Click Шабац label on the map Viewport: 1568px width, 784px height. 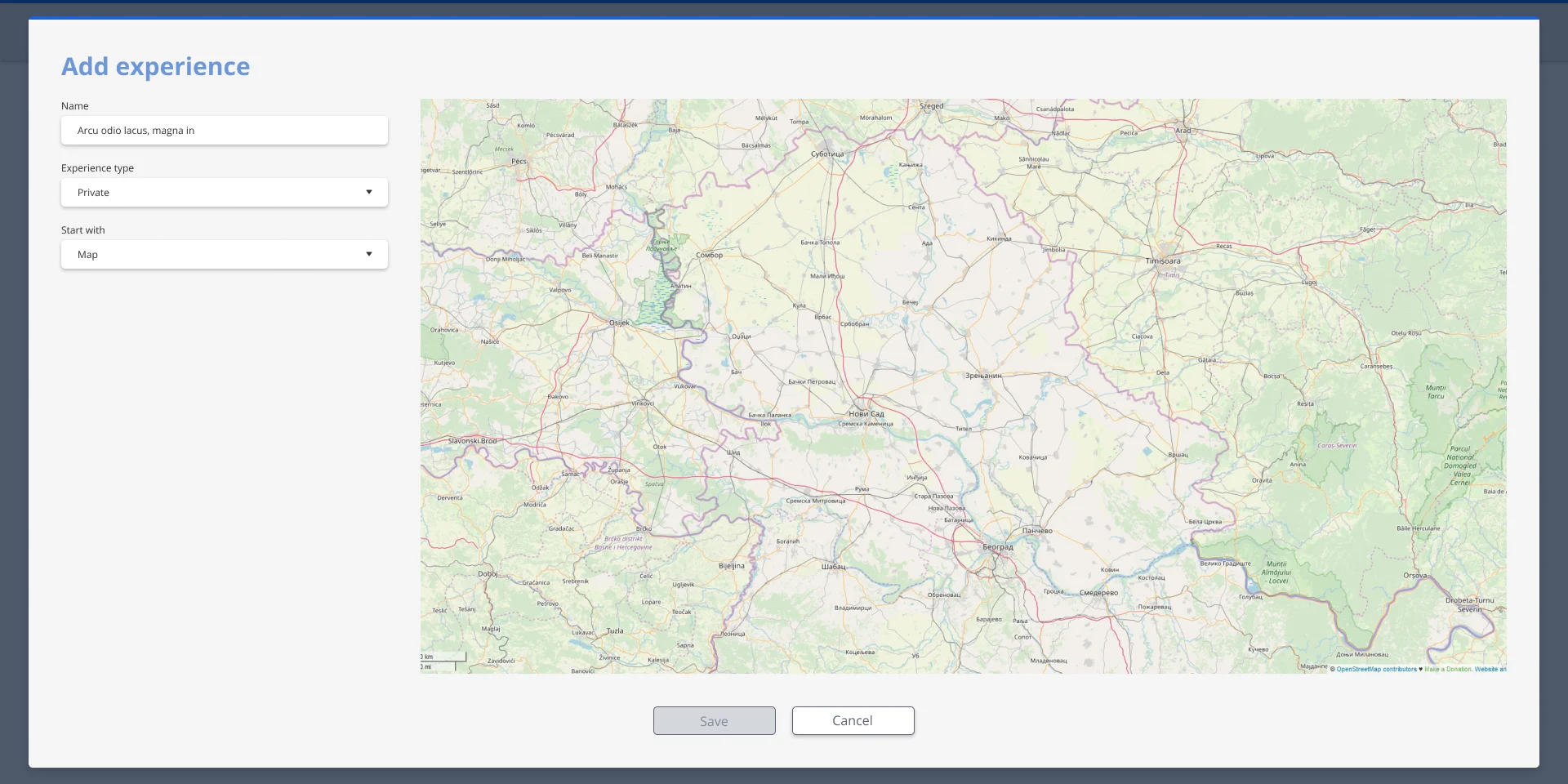pos(834,566)
